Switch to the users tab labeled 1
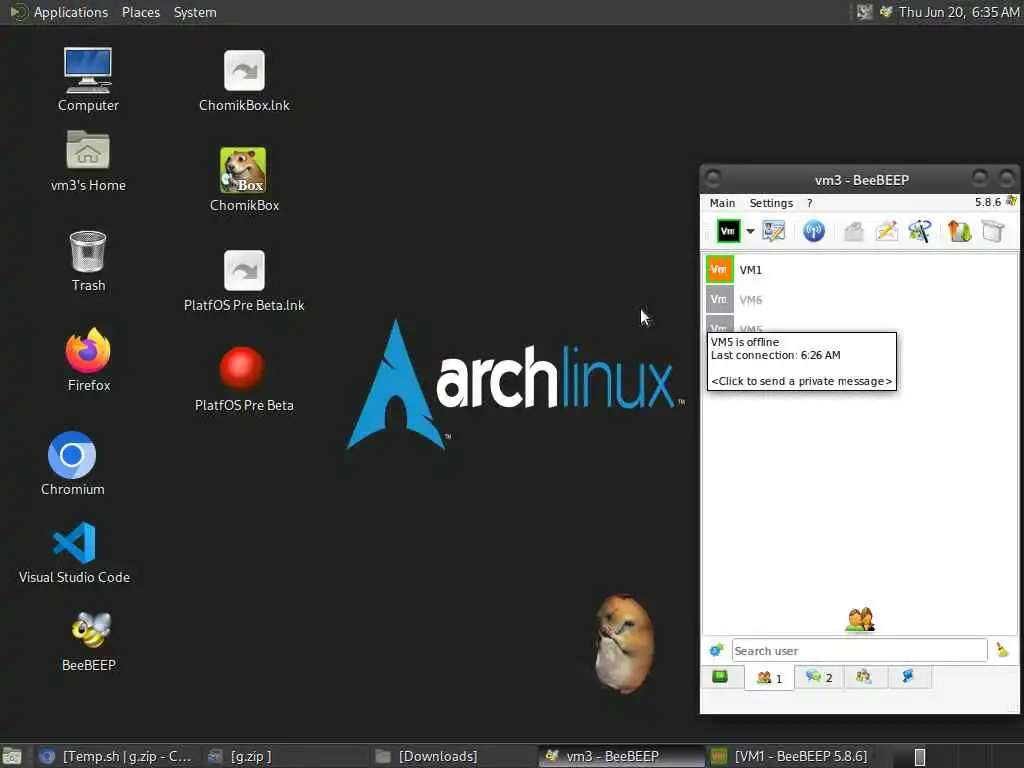Image resolution: width=1024 pixels, height=768 pixels. coord(769,678)
